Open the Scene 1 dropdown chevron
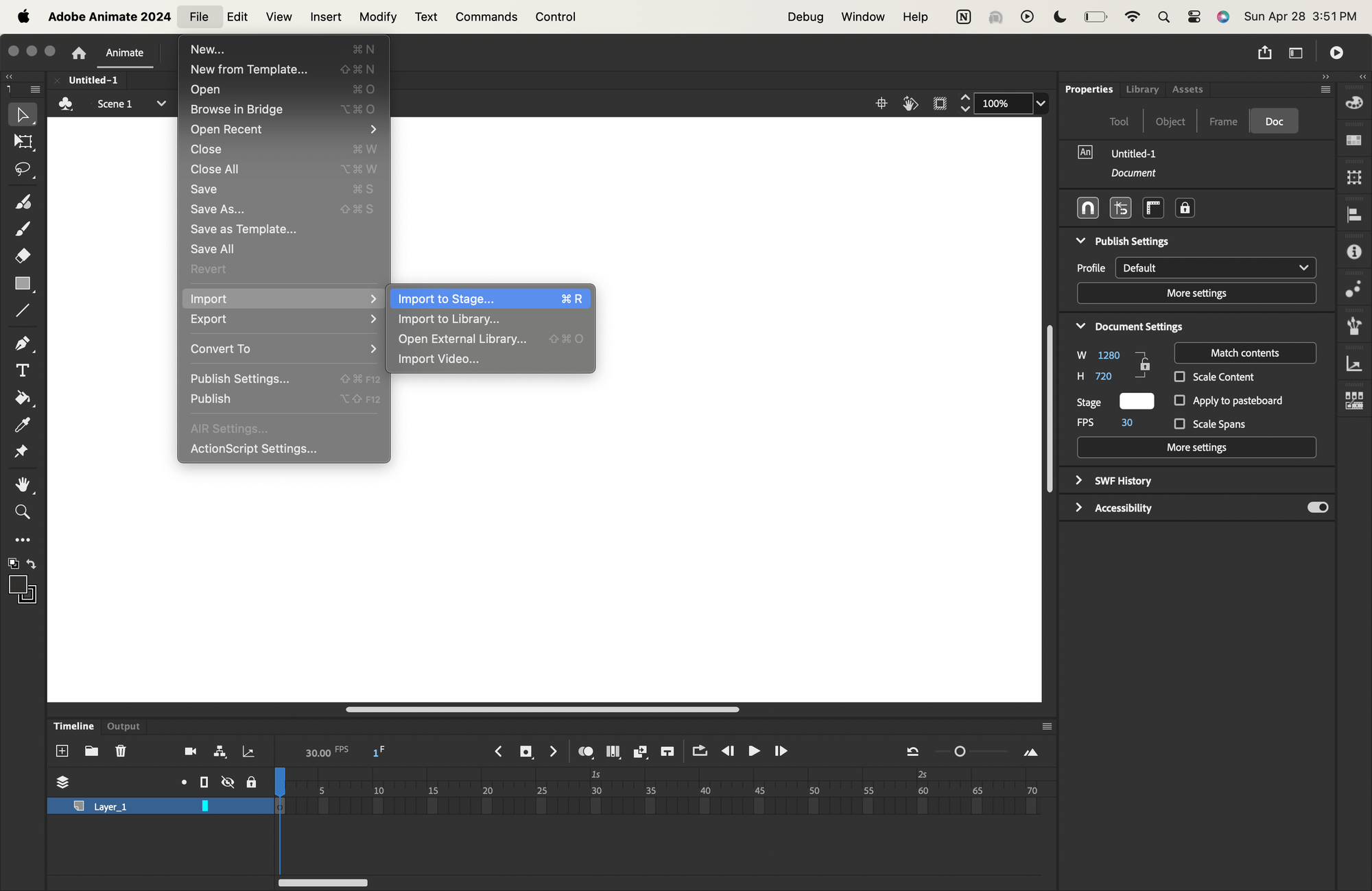Image resolution: width=1372 pixels, height=891 pixels. pos(161,104)
